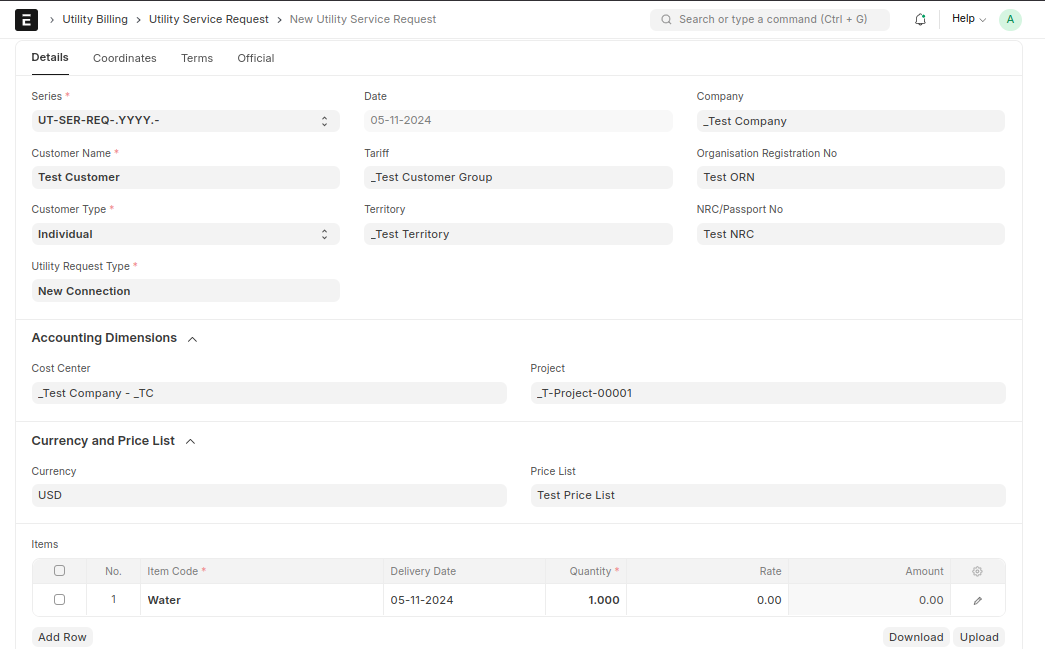Viewport: 1045px width, 649px height.
Task: Tick the checkbox for Water row
Action: (x=59, y=600)
